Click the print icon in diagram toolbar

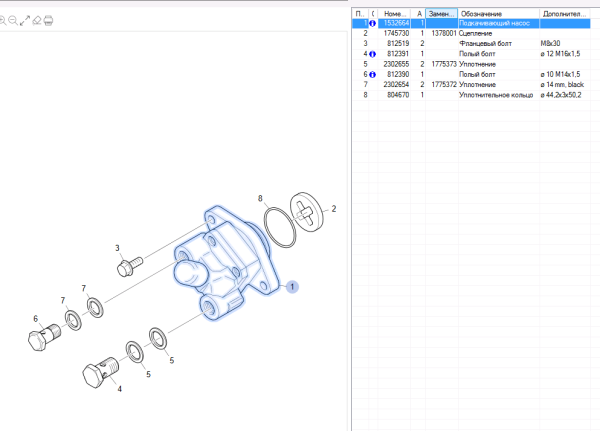pos(48,20)
